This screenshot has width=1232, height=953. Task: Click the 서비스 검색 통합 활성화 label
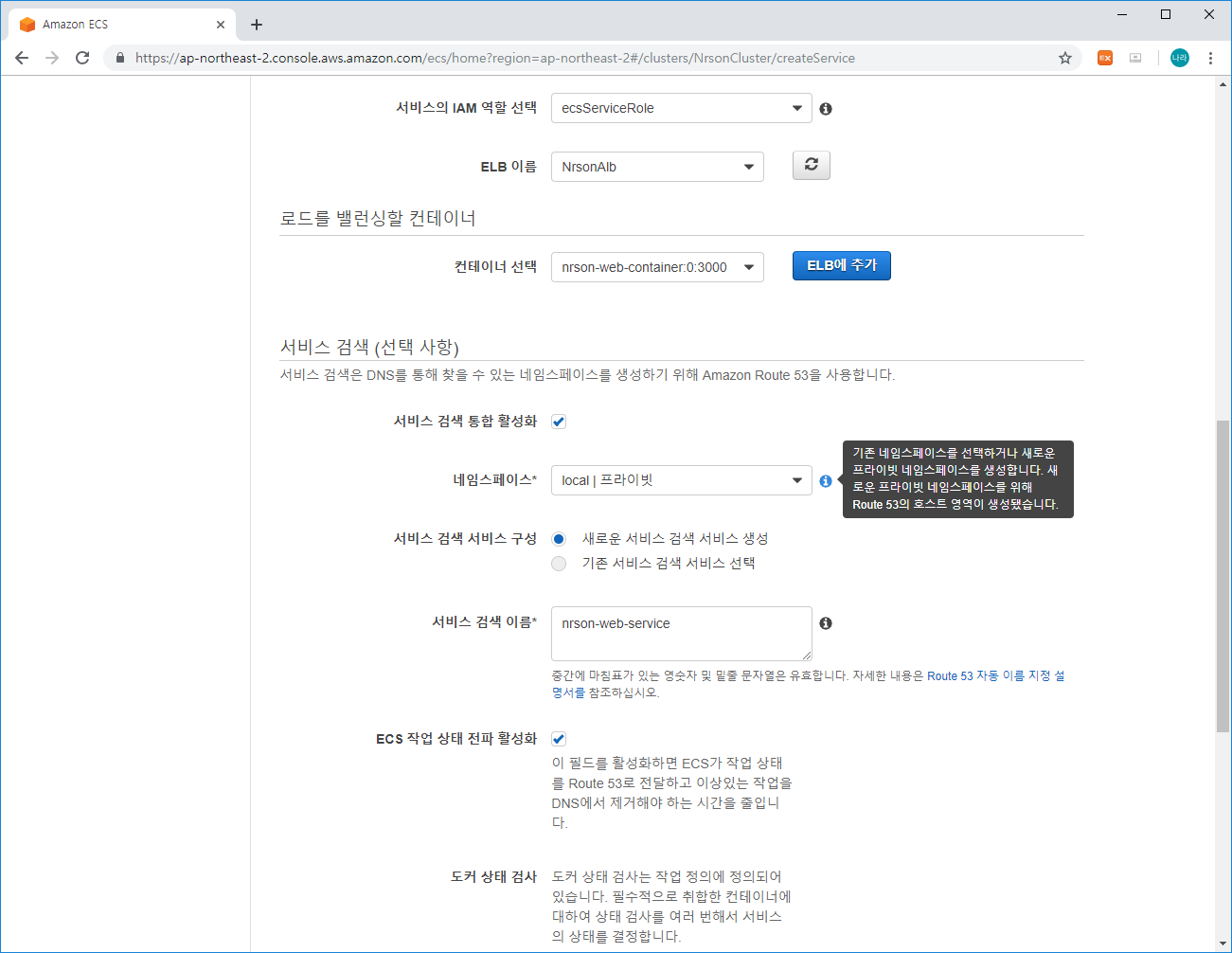(x=465, y=422)
